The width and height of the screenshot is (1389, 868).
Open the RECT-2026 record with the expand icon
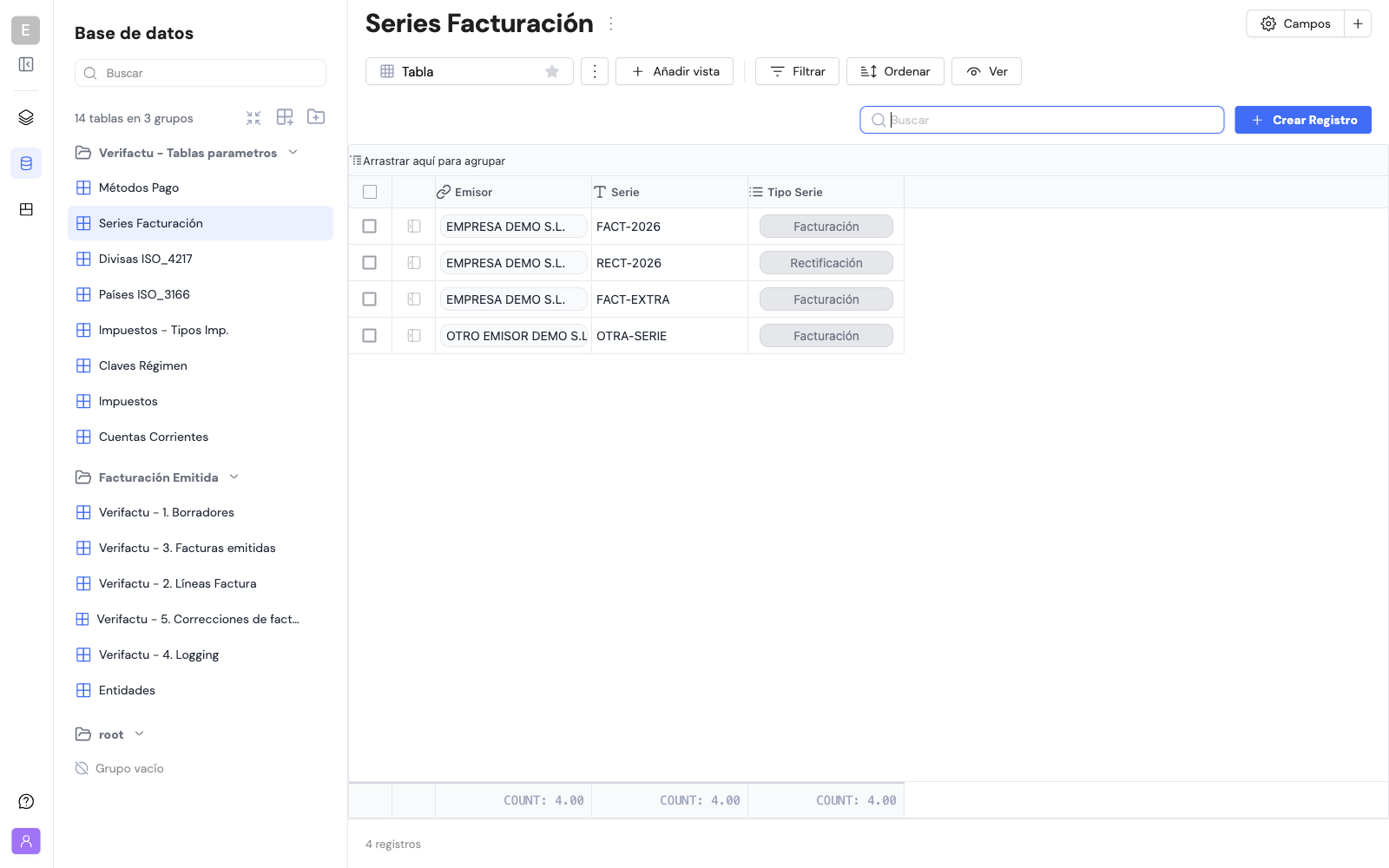point(414,263)
